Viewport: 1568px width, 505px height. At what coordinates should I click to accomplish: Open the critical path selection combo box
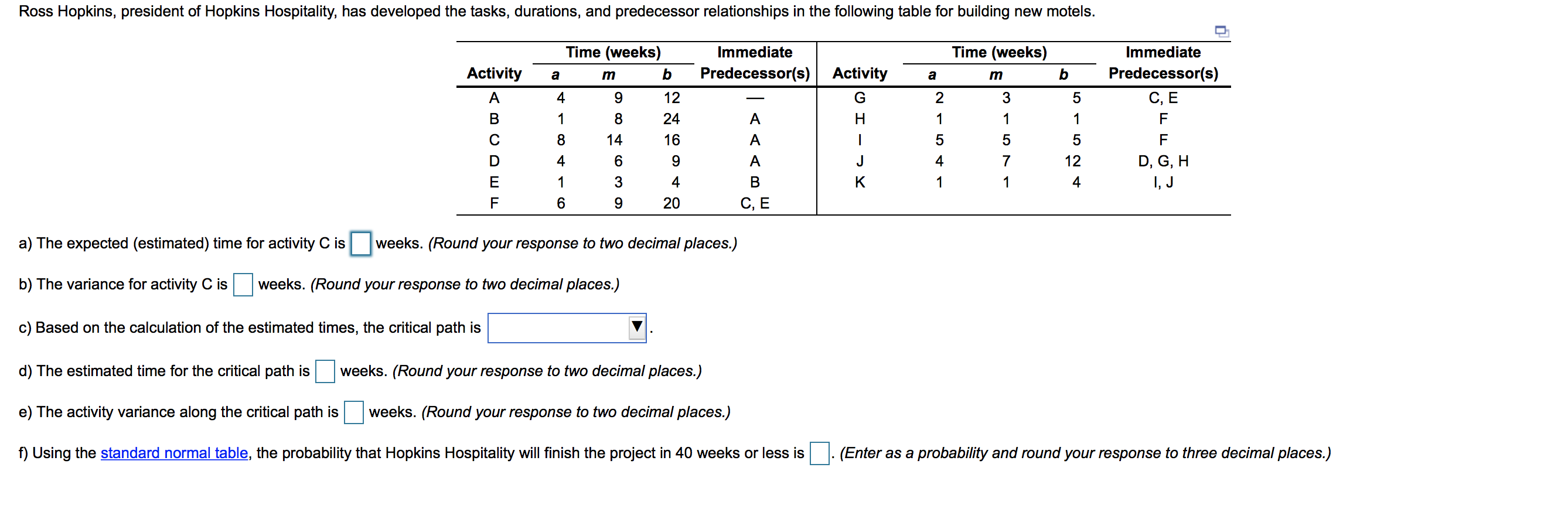click(567, 328)
